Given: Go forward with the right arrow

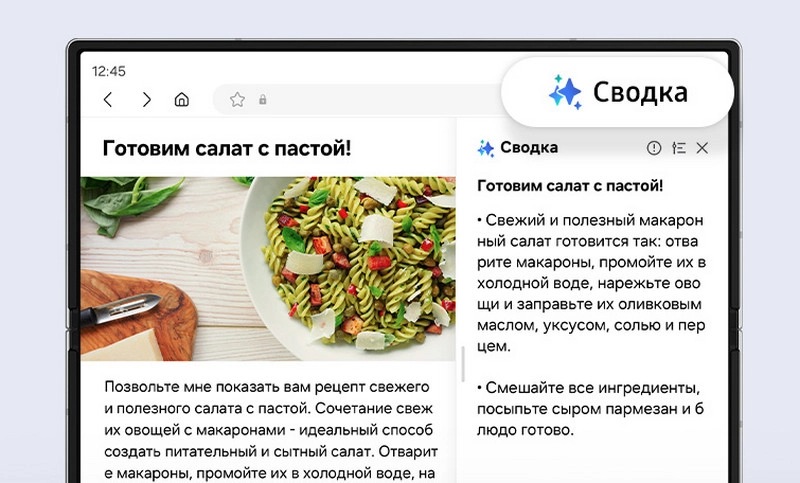Looking at the screenshot, I should coord(146,99).
